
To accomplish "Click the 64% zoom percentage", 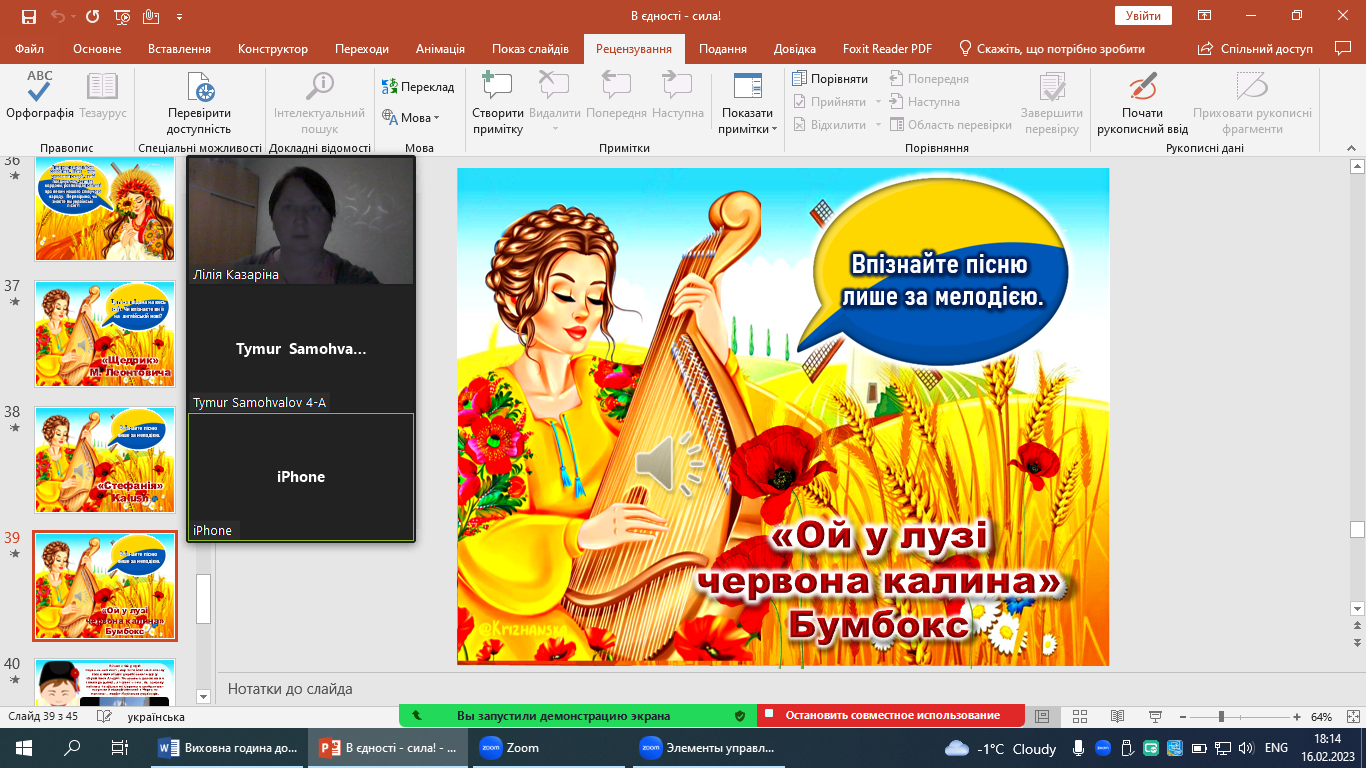I will [1321, 717].
